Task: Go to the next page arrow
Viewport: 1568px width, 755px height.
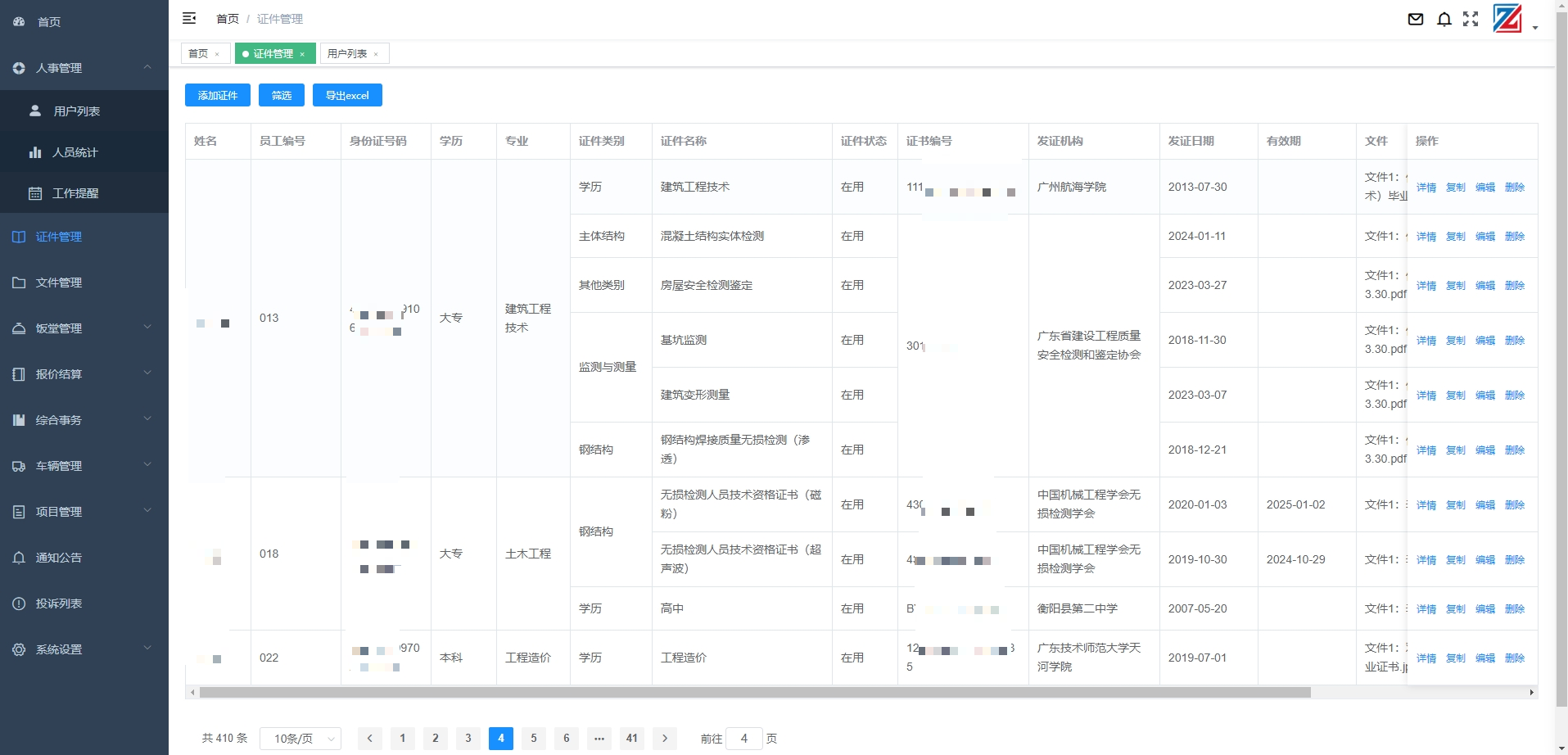Action: pos(665,739)
